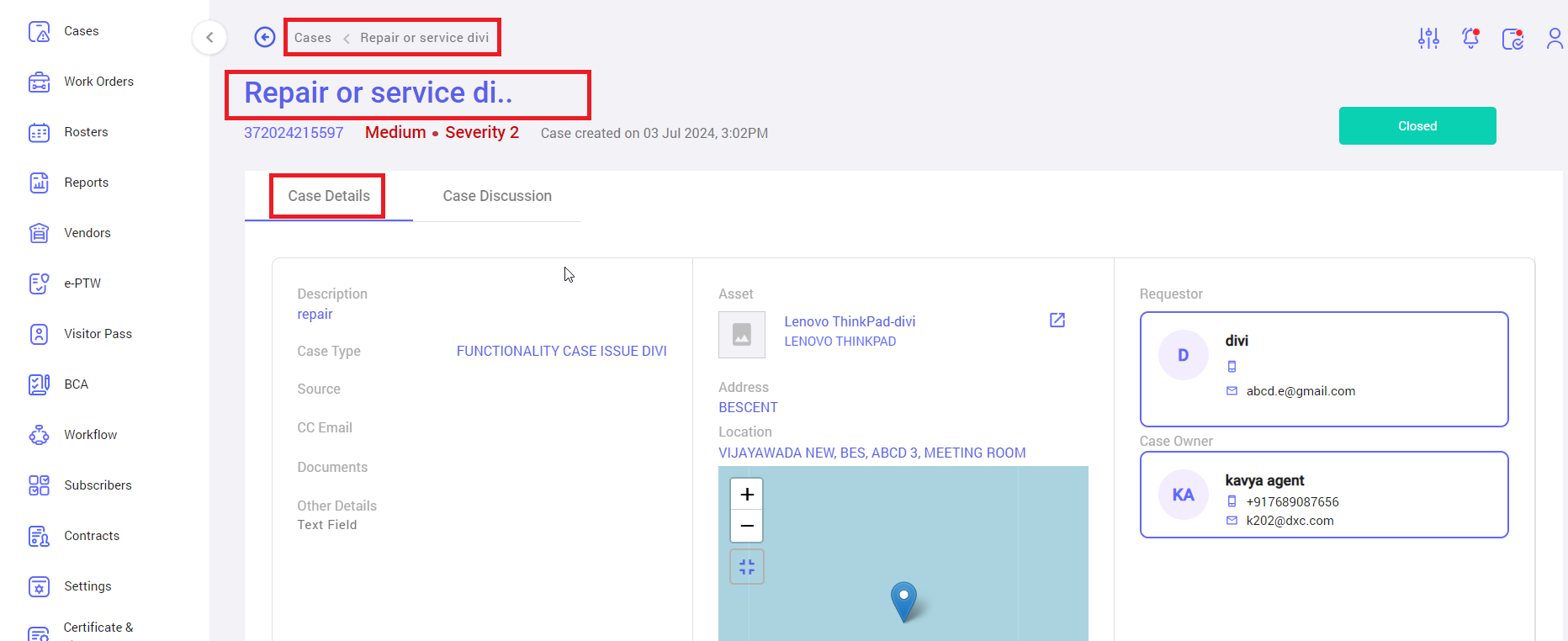Open the user profile icon
This screenshot has height=641, width=1568.
point(1555,39)
